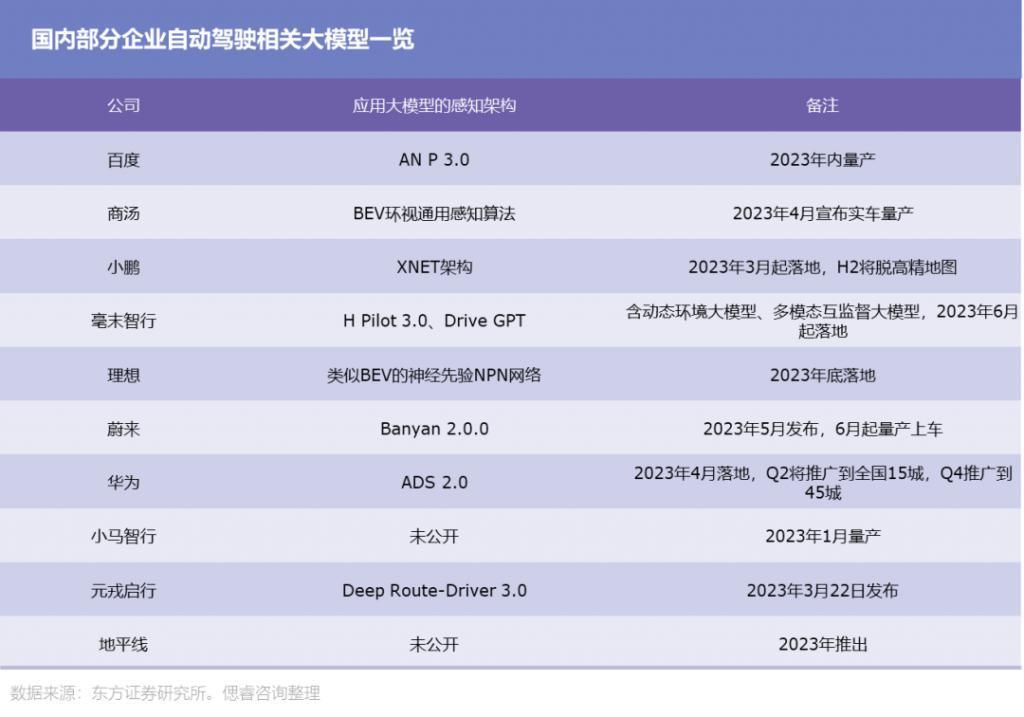Click the title 国内部分企业自动驾驶相关大模型一览
The image size is (1024, 717).
pos(222,39)
